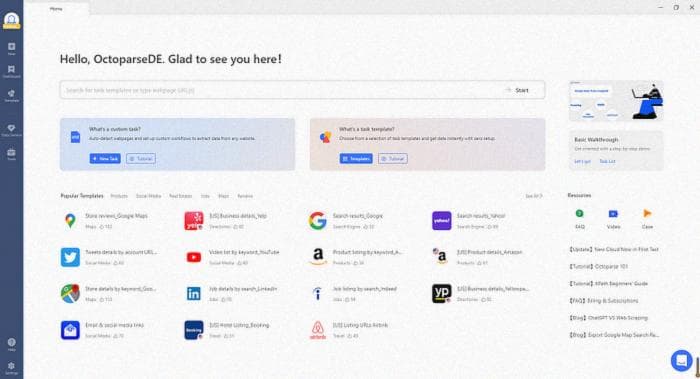The width and height of the screenshot is (700, 379).
Task: Open the Export Google Map Search blog link
Action: pyautogui.click(x=614, y=335)
